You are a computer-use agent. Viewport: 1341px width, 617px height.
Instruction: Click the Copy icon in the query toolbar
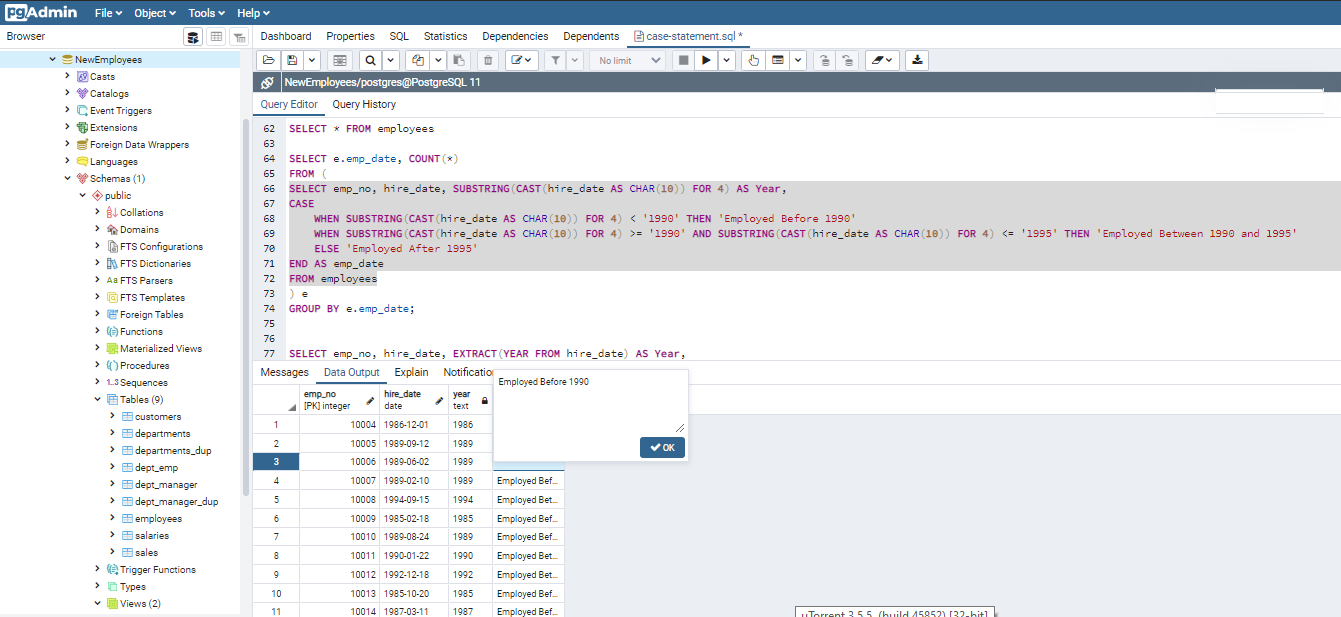(x=419, y=60)
